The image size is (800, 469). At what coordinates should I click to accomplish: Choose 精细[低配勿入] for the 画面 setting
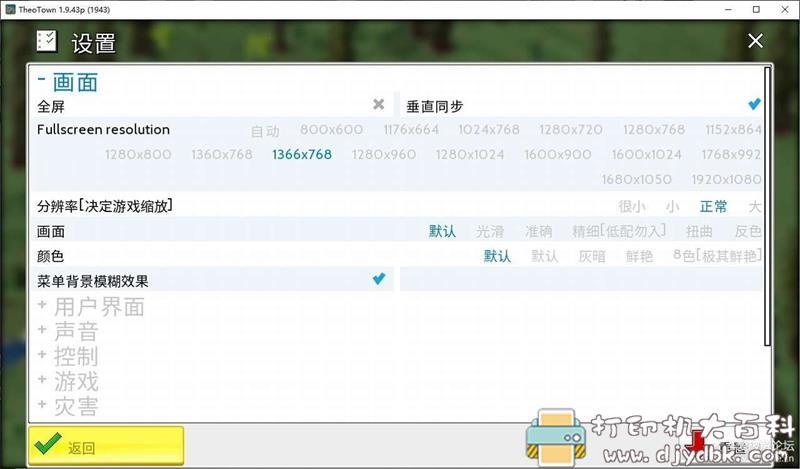click(x=619, y=231)
